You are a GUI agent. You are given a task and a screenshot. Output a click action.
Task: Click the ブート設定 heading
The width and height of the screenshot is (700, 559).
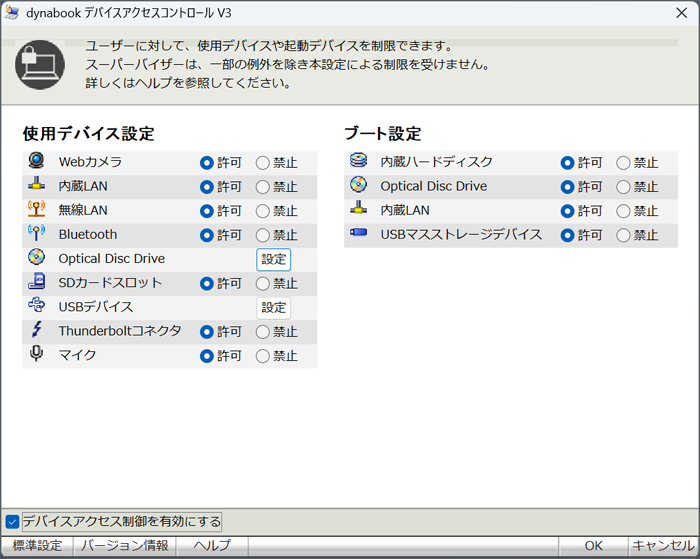[x=383, y=133]
